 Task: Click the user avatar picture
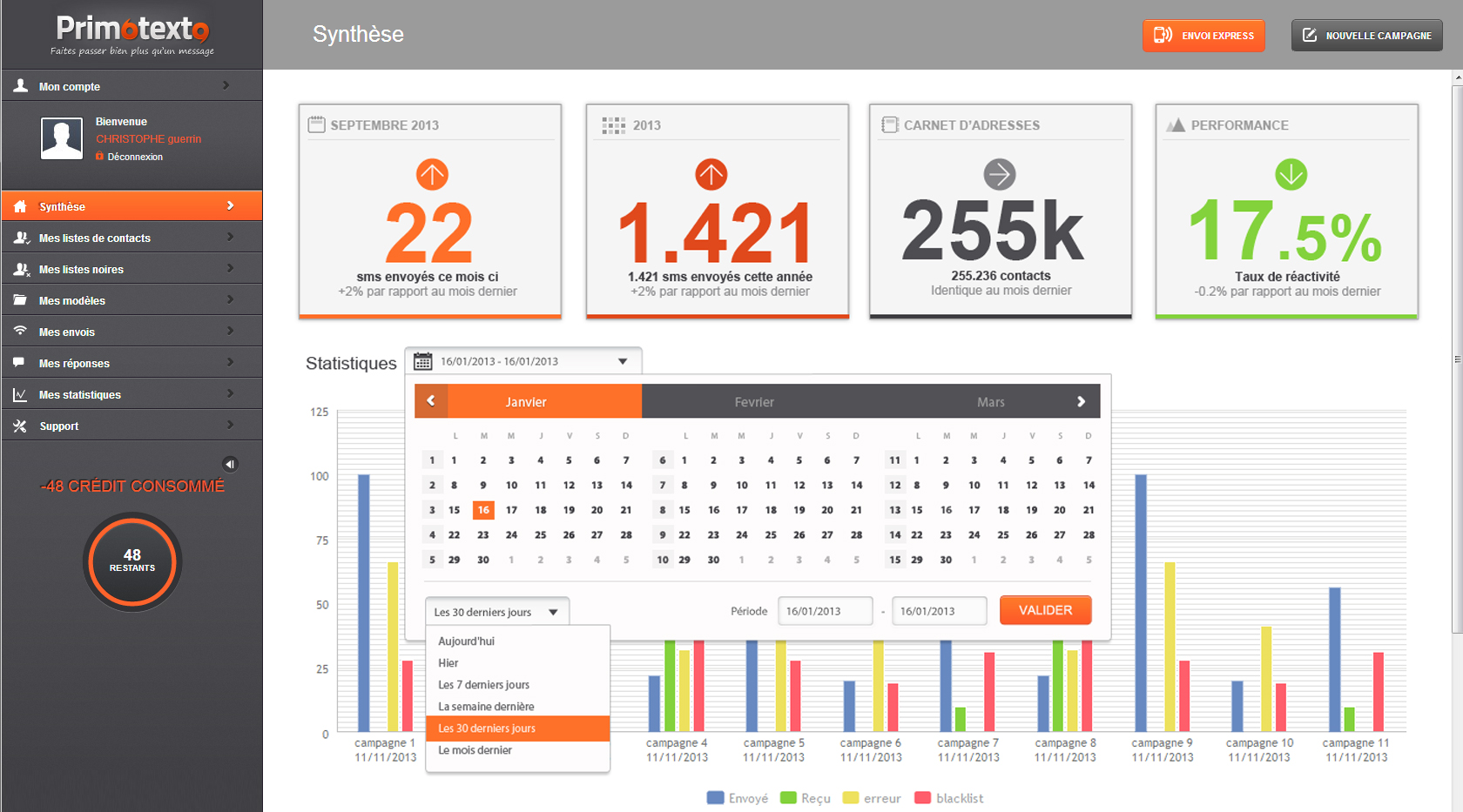[x=62, y=138]
